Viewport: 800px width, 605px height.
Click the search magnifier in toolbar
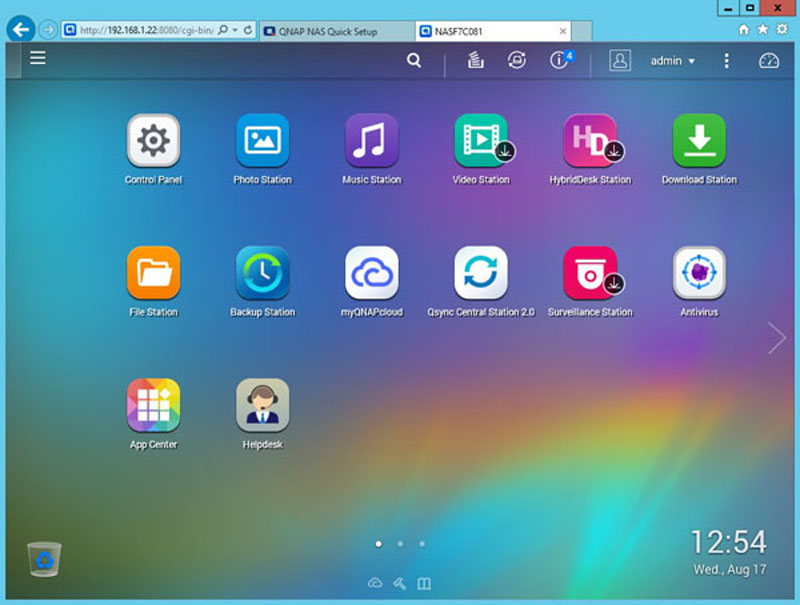point(414,61)
